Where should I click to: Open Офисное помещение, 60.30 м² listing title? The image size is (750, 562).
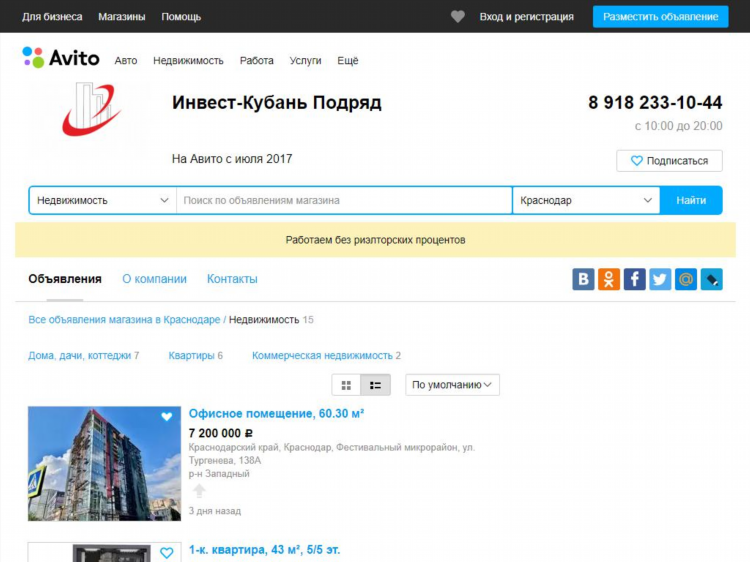[276, 414]
